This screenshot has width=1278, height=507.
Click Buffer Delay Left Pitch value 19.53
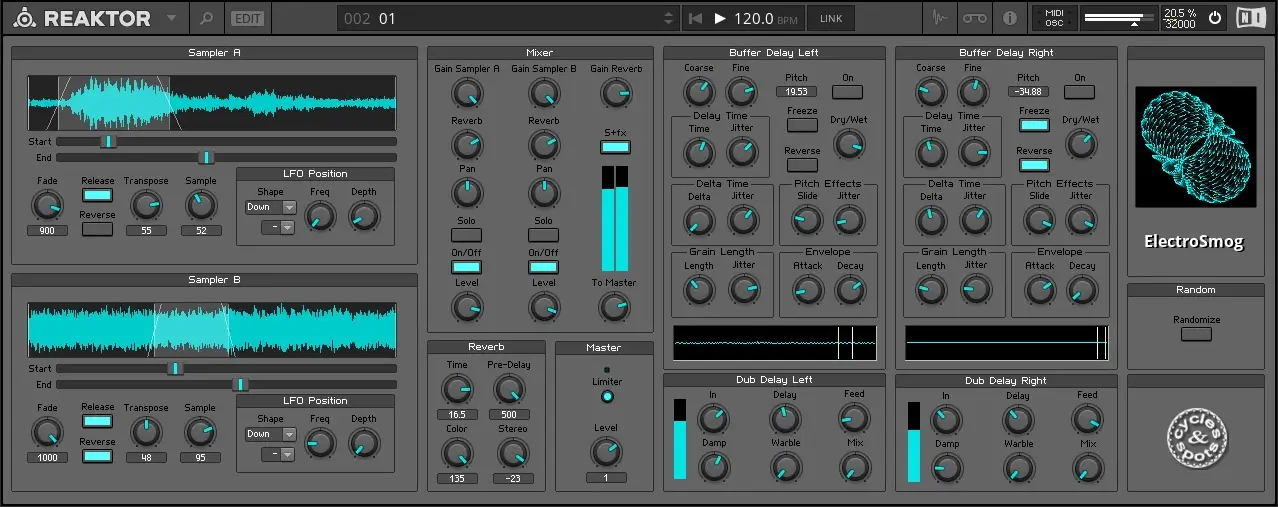point(796,92)
